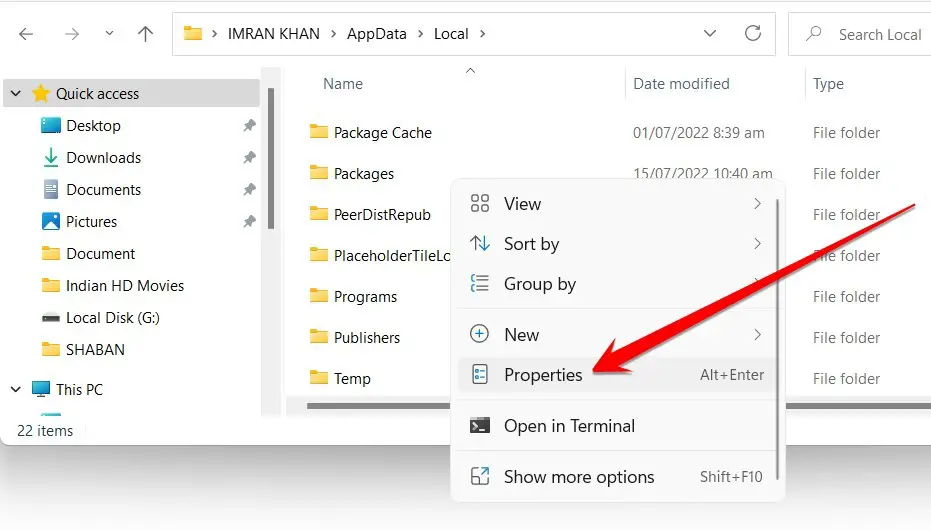
Task: Open Documents from Quick access
Action: tap(104, 190)
